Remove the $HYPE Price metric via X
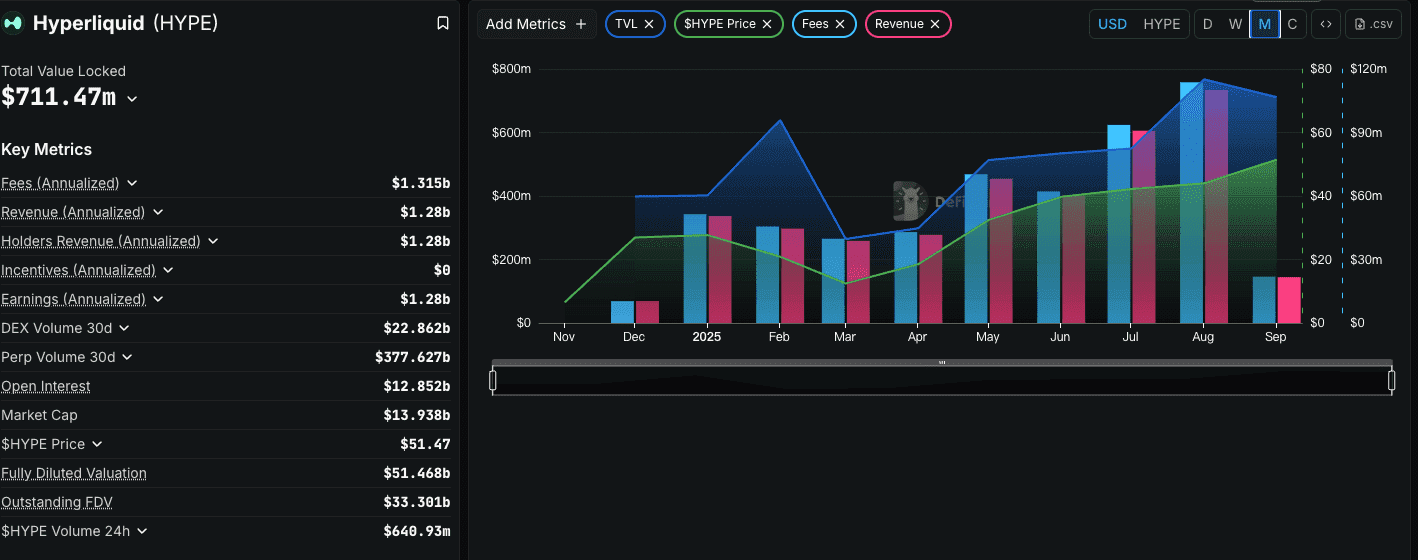Viewport: 1418px width, 560px height. (x=767, y=24)
